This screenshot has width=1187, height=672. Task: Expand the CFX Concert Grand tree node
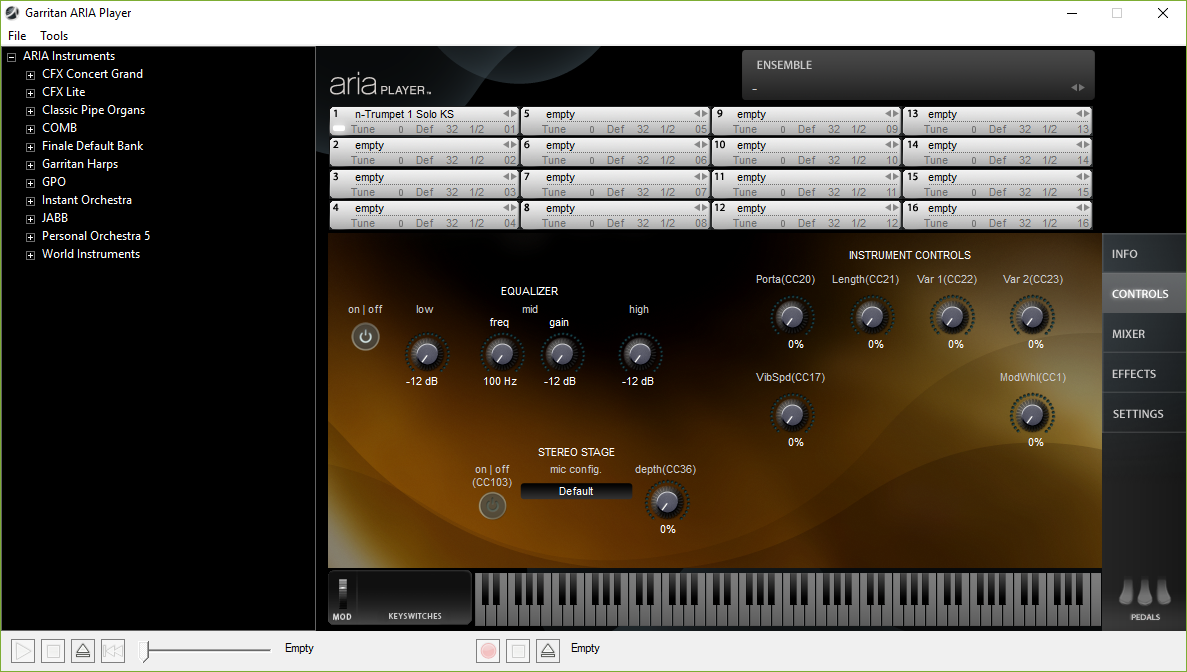(x=30, y=75)
